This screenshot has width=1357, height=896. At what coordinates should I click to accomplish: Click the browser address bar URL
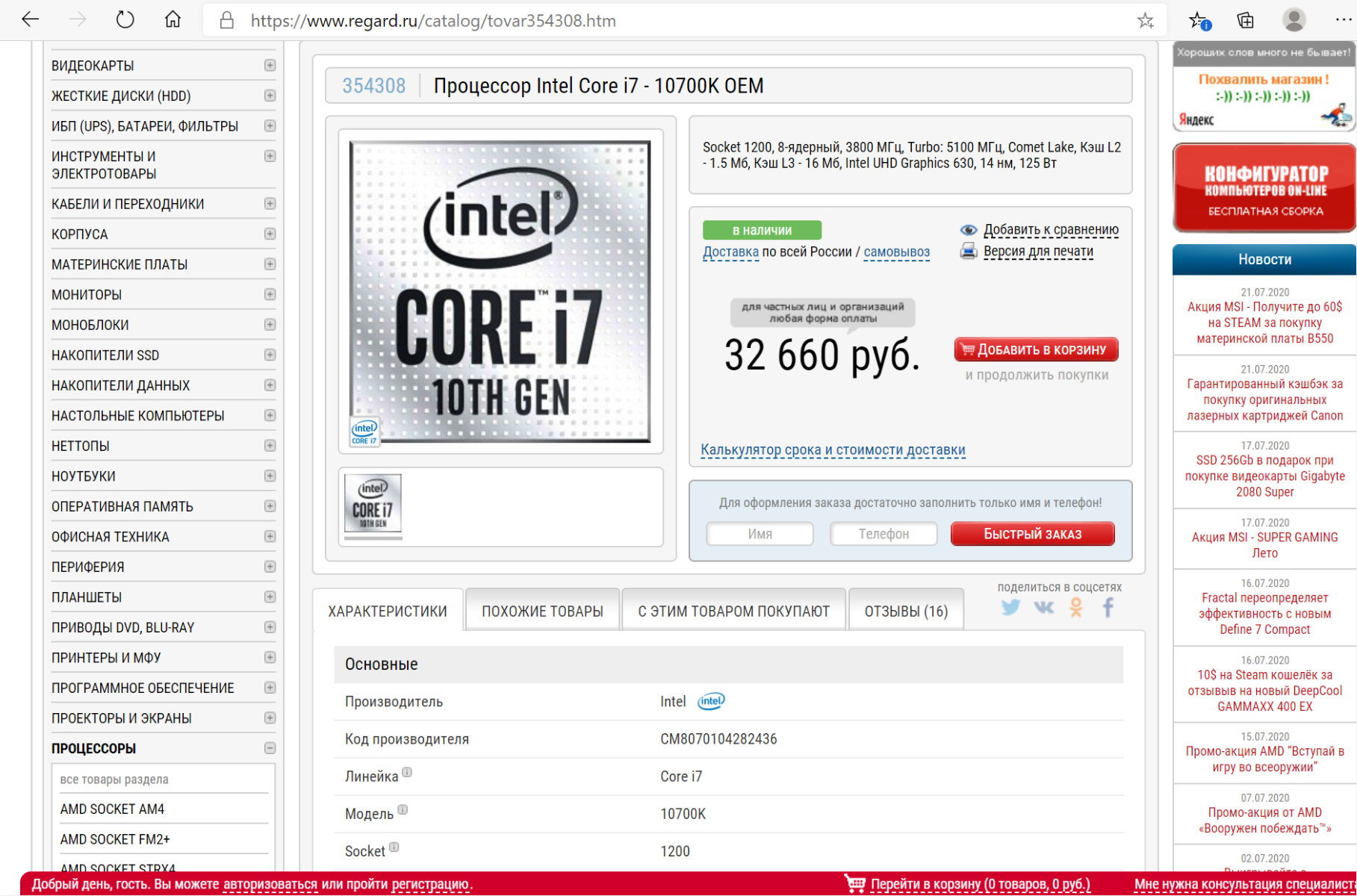(433, 21)
